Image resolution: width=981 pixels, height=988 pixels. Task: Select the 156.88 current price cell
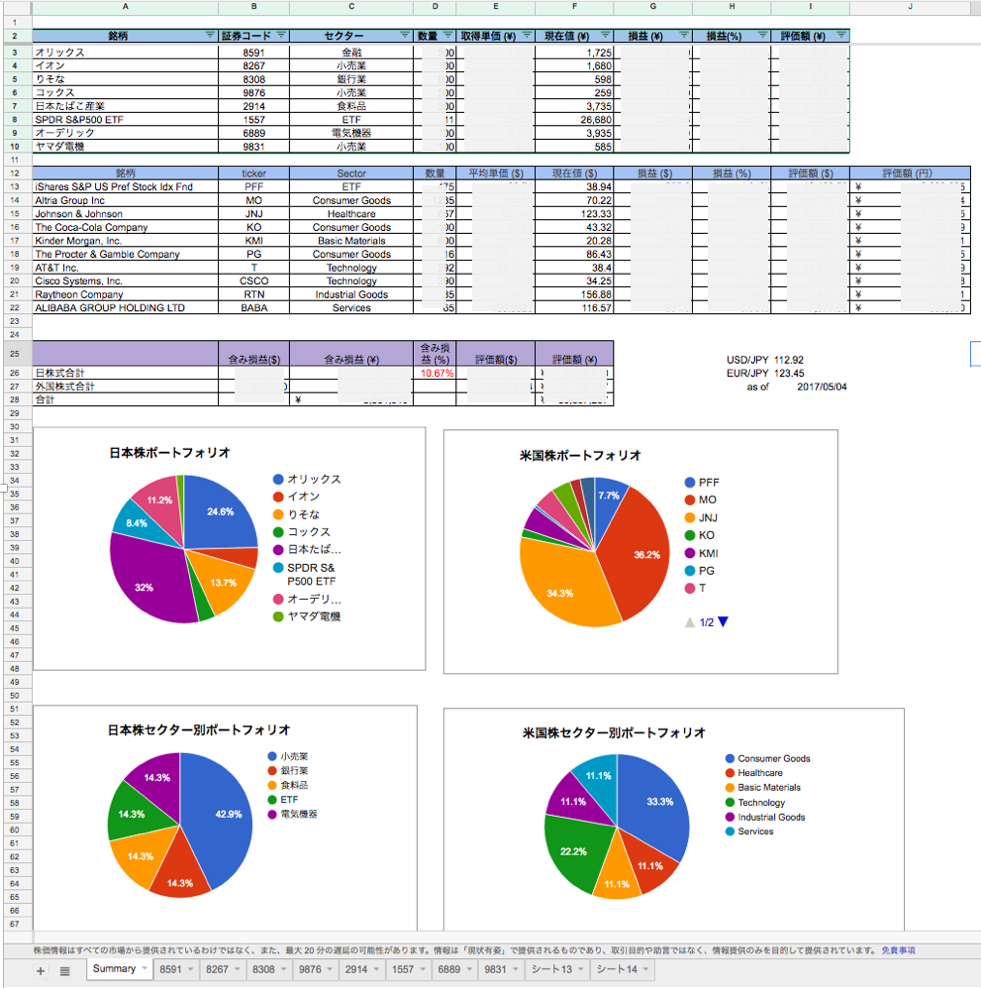[x=574, y=294]
